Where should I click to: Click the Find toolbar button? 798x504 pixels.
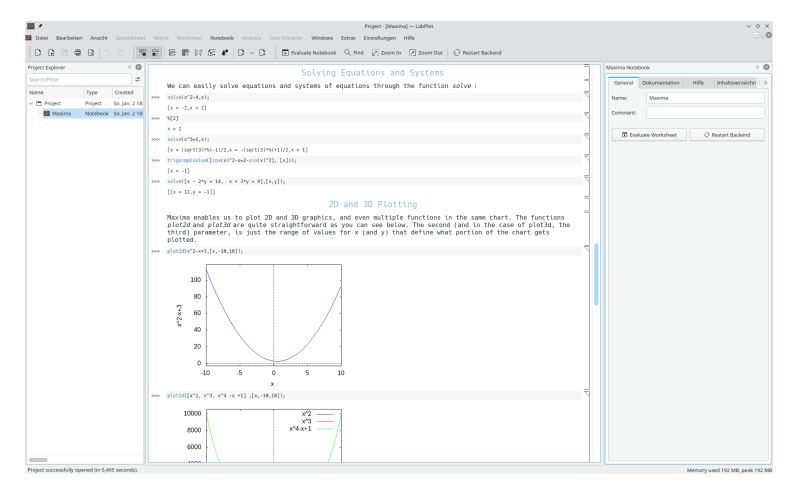click(x=354, y=52)
